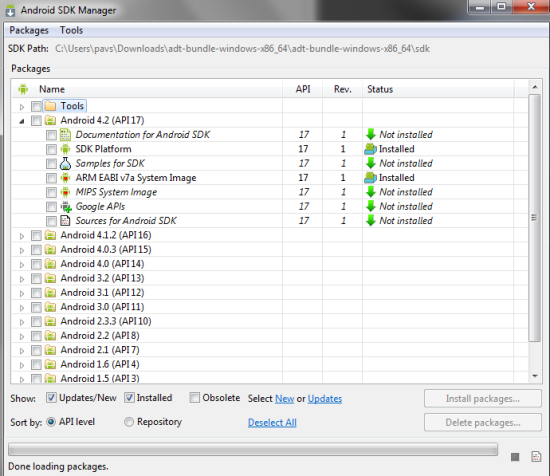Click the Android 3.1 (API 12) folder icon
The width and height of the screenshot is (550, 476).
click(x=51, y=293)
